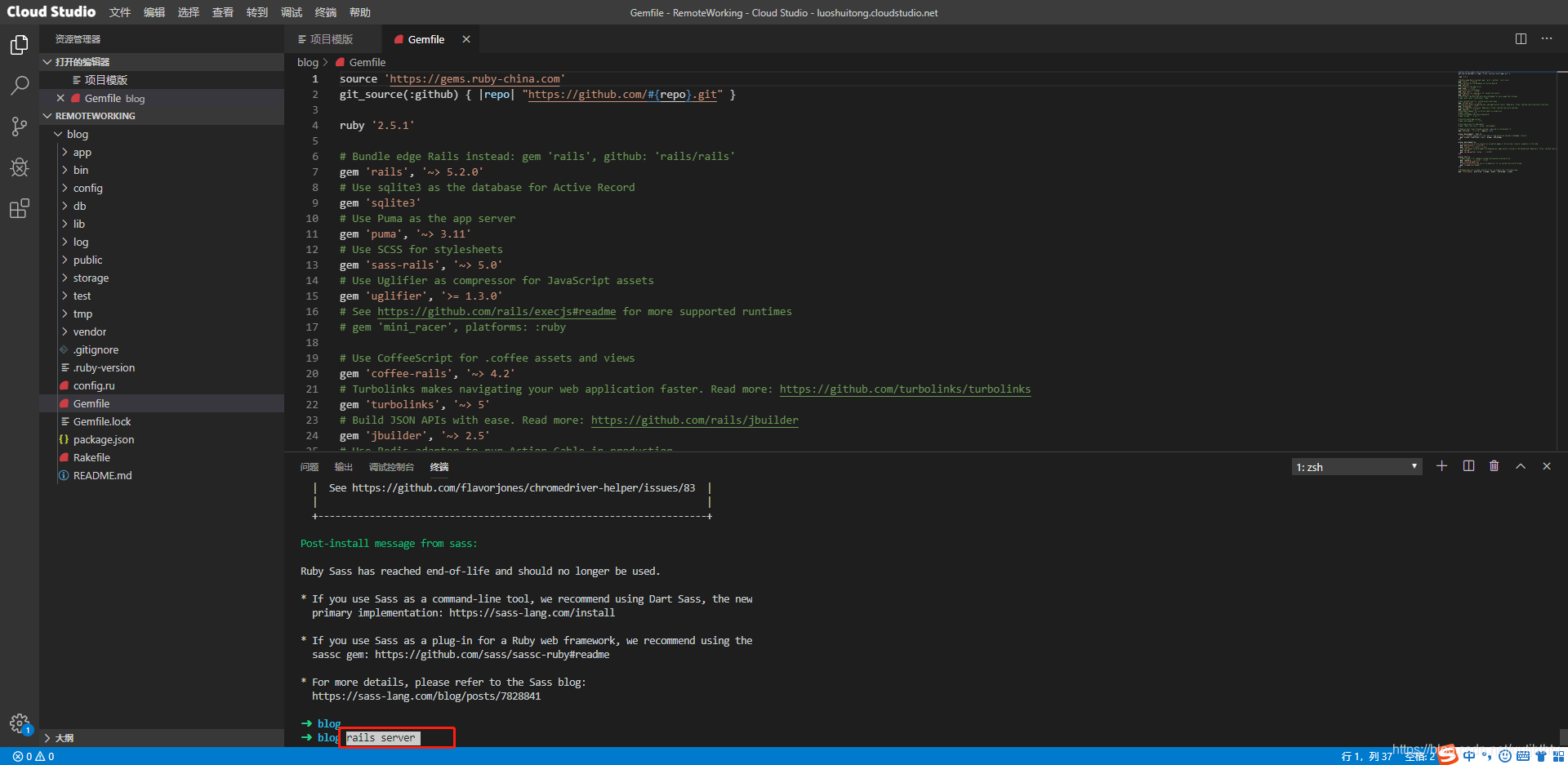Open the Debug bug icon
The width and height of the screenshot is (1568, 765).
(x=20, y=167)
